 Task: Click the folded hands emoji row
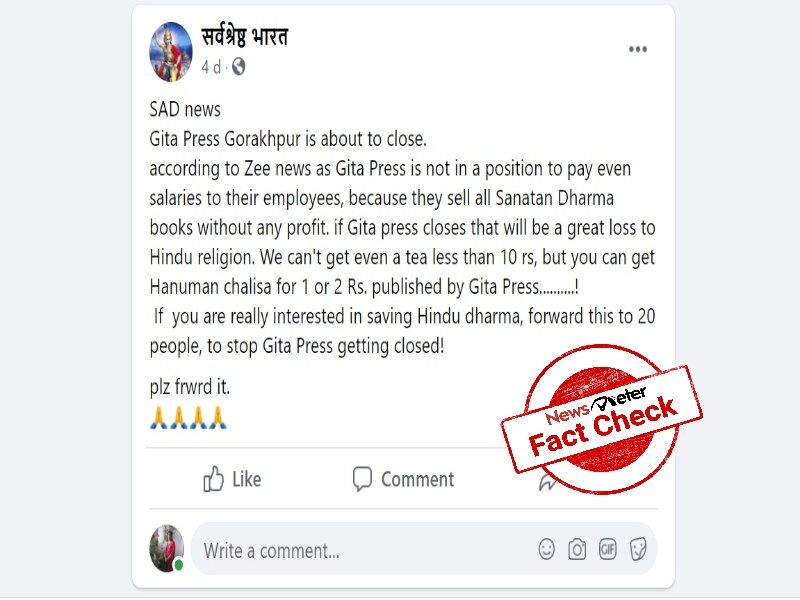tap(188, 417)
